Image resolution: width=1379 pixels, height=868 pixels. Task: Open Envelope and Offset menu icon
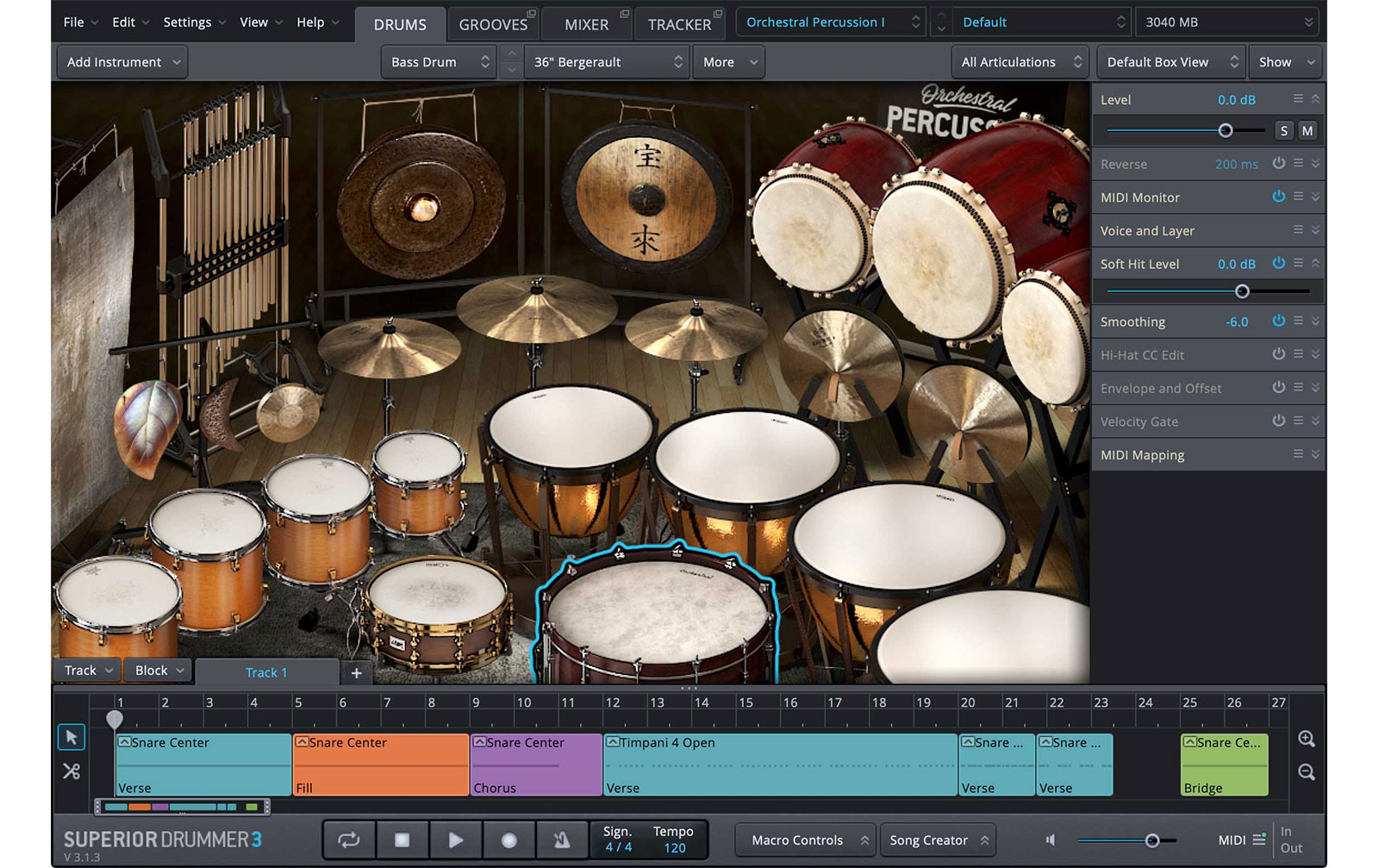point(1298,387)
